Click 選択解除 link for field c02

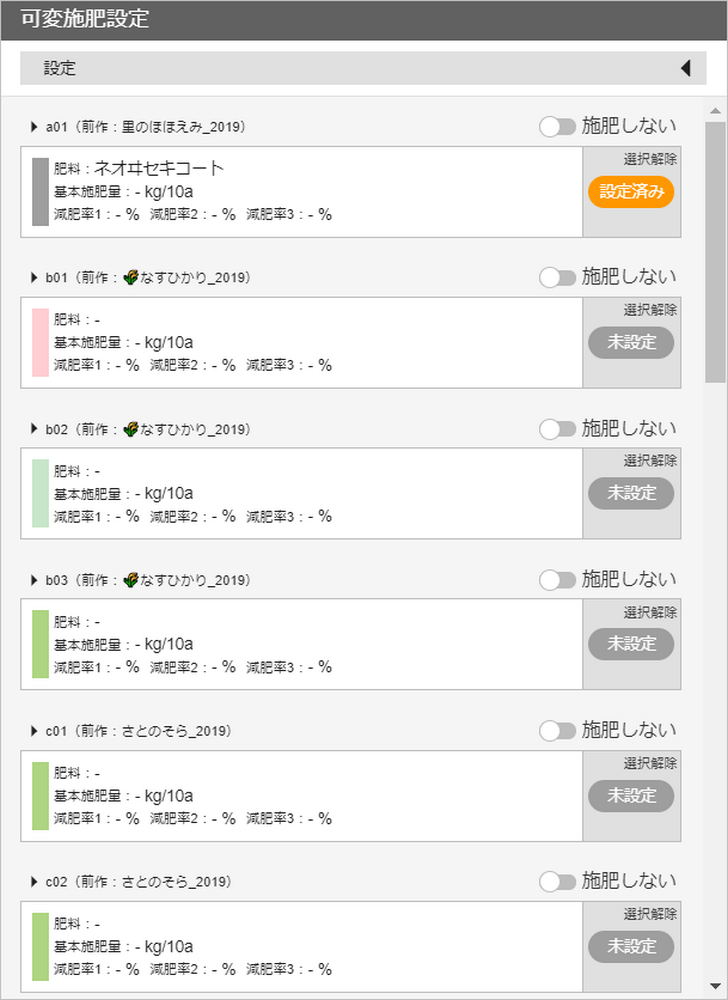point(650,914)
